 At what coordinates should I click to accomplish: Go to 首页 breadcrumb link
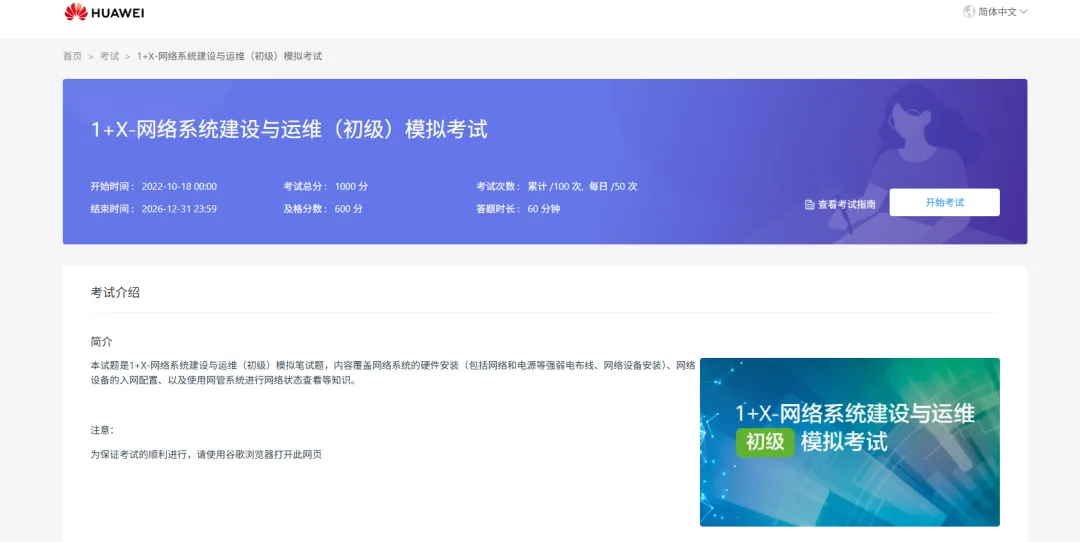pyautogui.click(x=72, y=56)
